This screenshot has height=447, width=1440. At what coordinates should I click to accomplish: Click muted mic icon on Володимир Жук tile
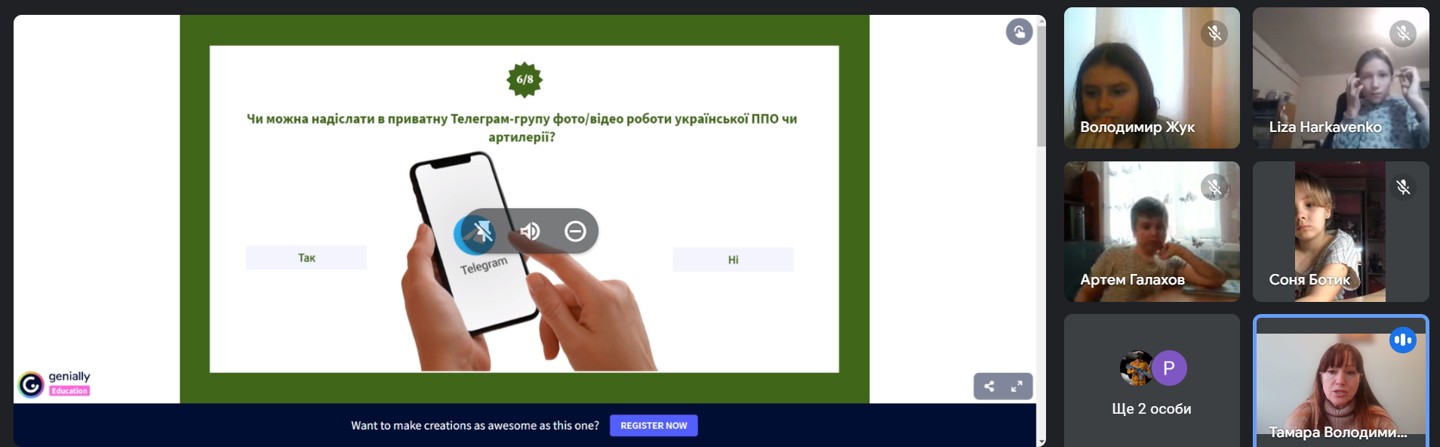click(1214, 34)
